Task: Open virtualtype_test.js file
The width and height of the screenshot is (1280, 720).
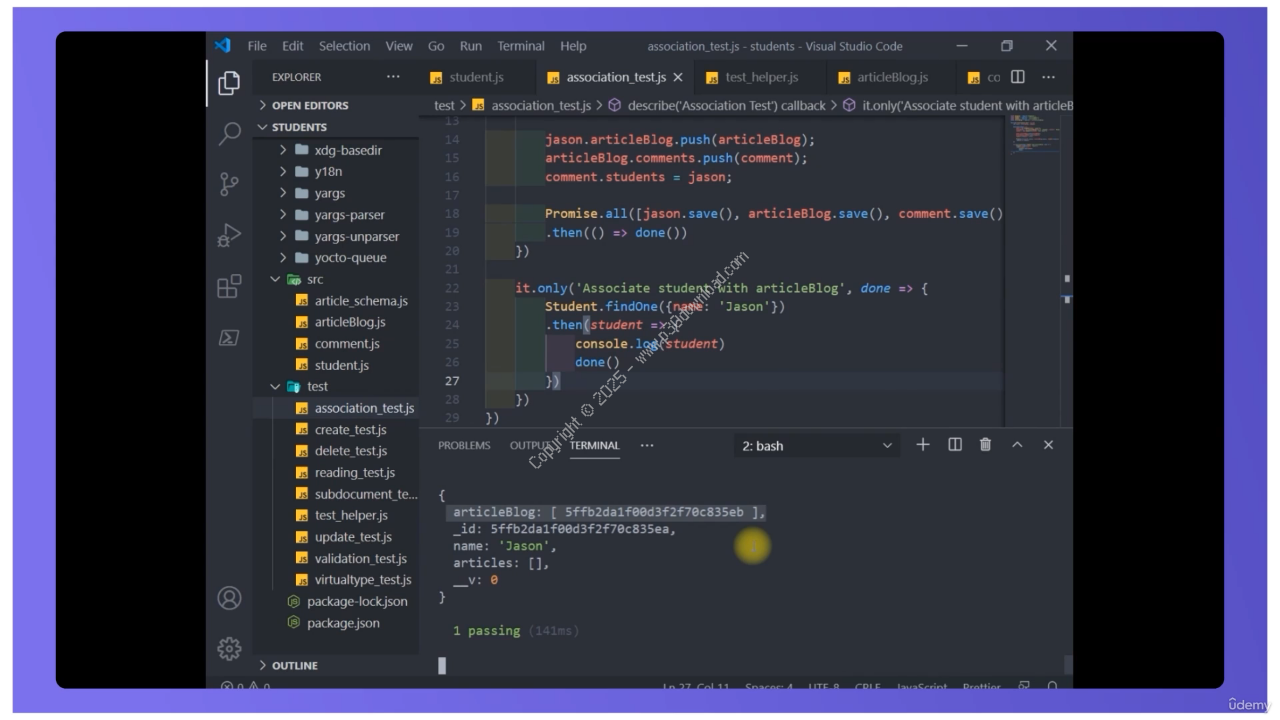Action: (336, 579)
